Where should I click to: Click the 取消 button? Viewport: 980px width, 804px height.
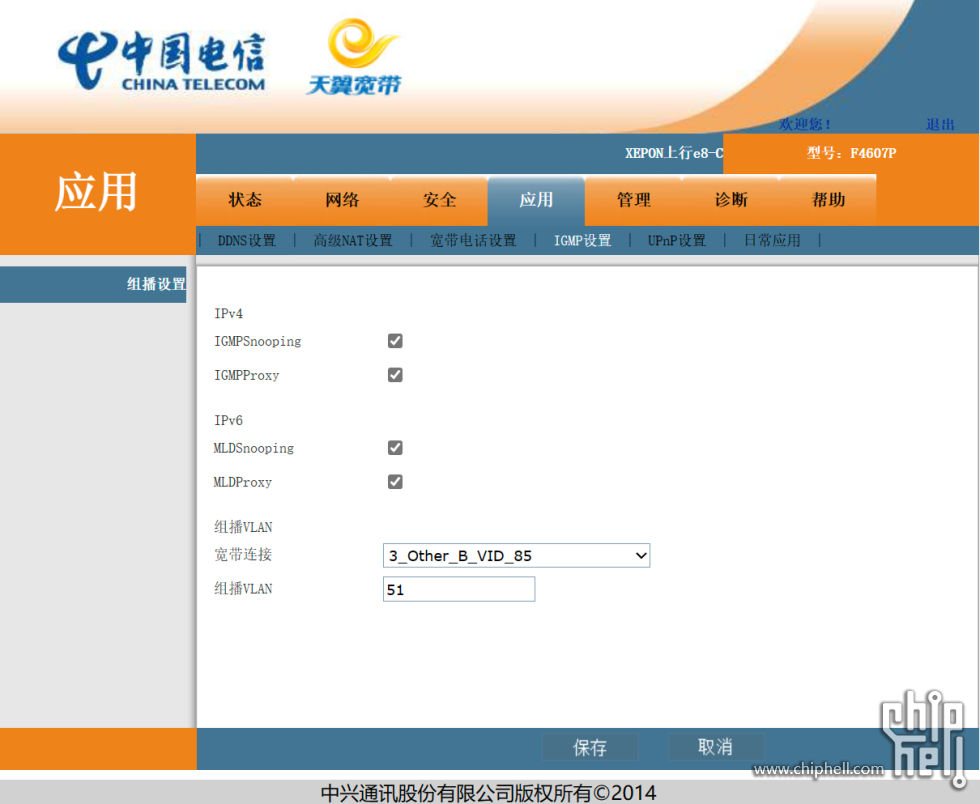[x=716, y=746]
